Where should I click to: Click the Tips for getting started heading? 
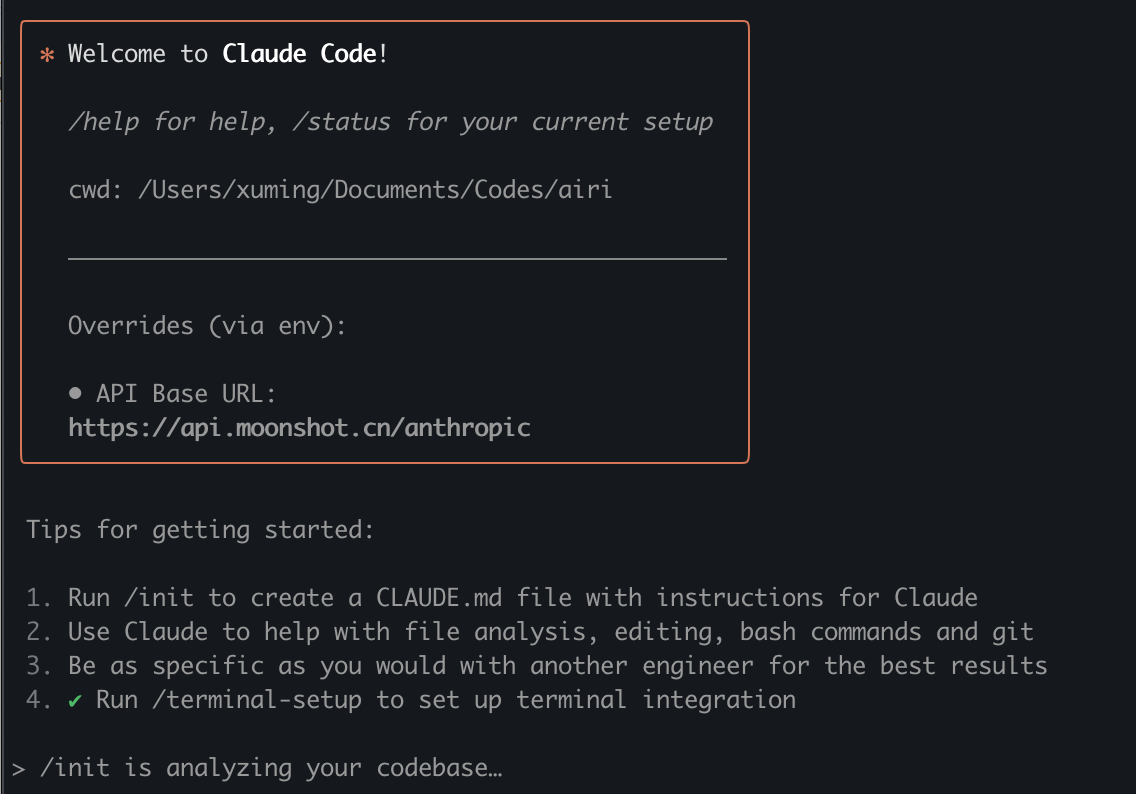(200, 529)
